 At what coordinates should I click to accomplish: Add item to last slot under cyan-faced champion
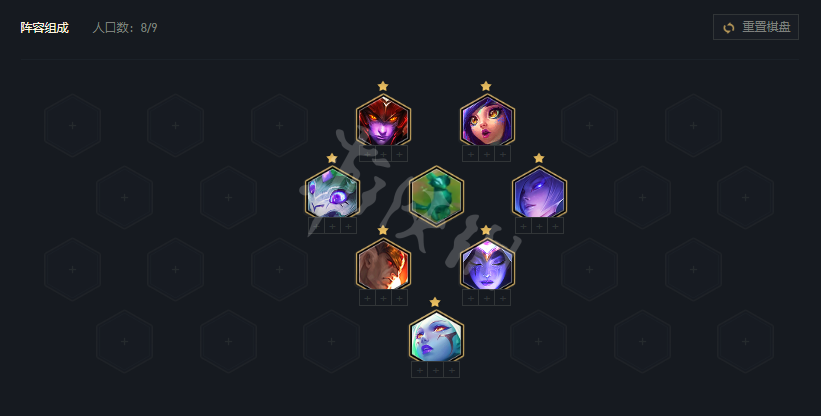click(451, 370)
